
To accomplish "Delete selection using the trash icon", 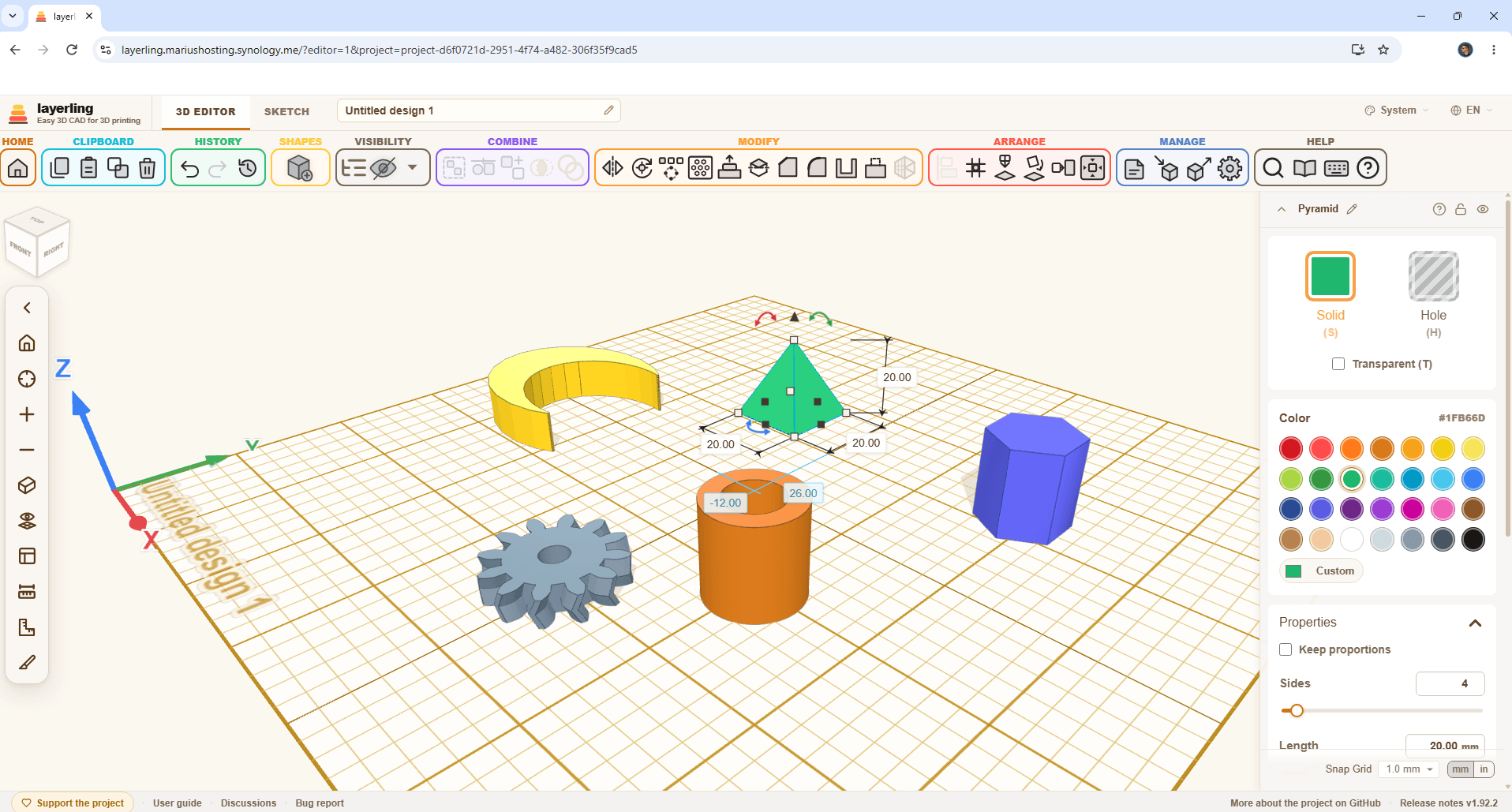I will [x=147, y=168].
